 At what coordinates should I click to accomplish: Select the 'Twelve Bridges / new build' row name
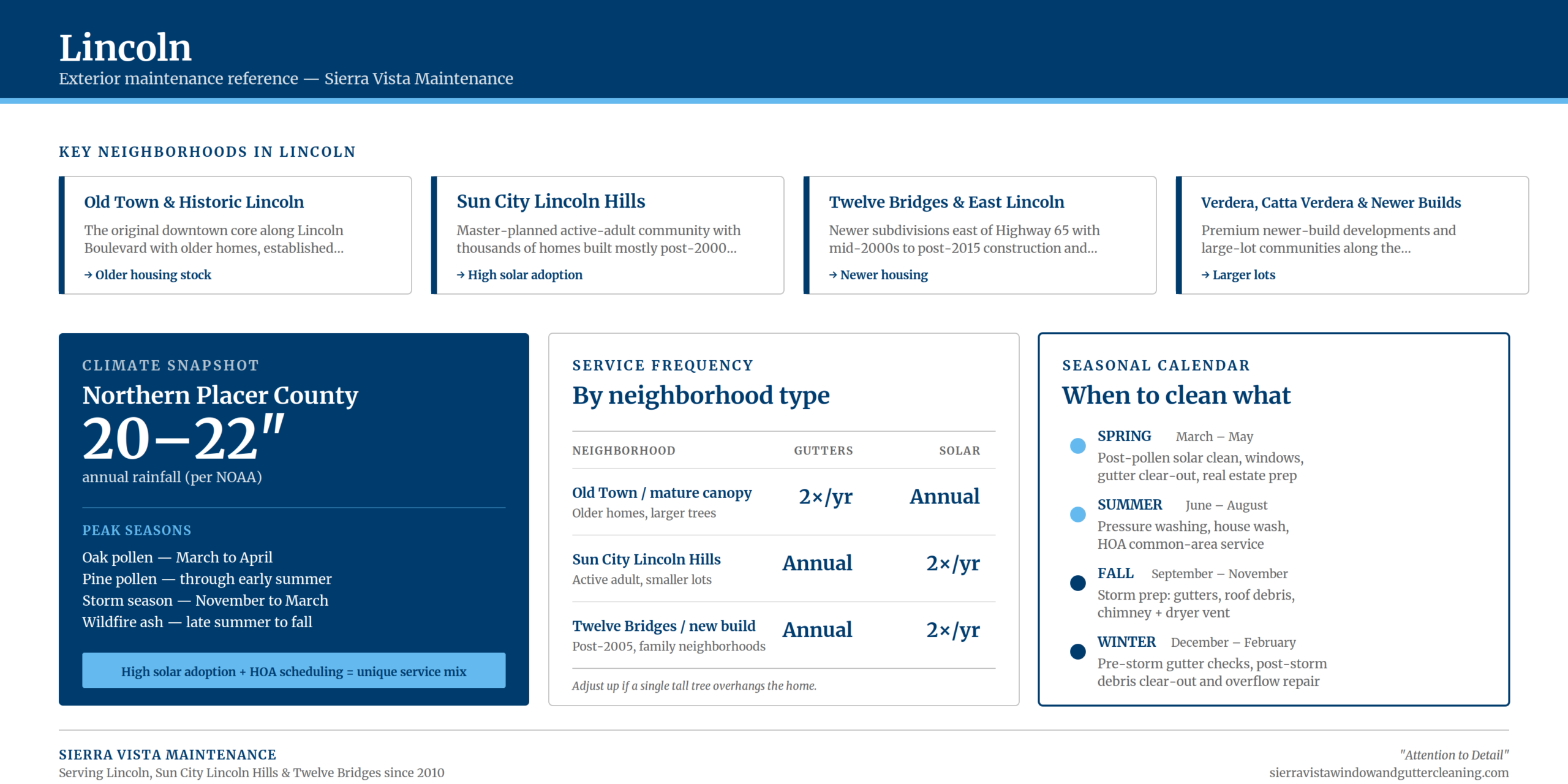click(664, 627)
